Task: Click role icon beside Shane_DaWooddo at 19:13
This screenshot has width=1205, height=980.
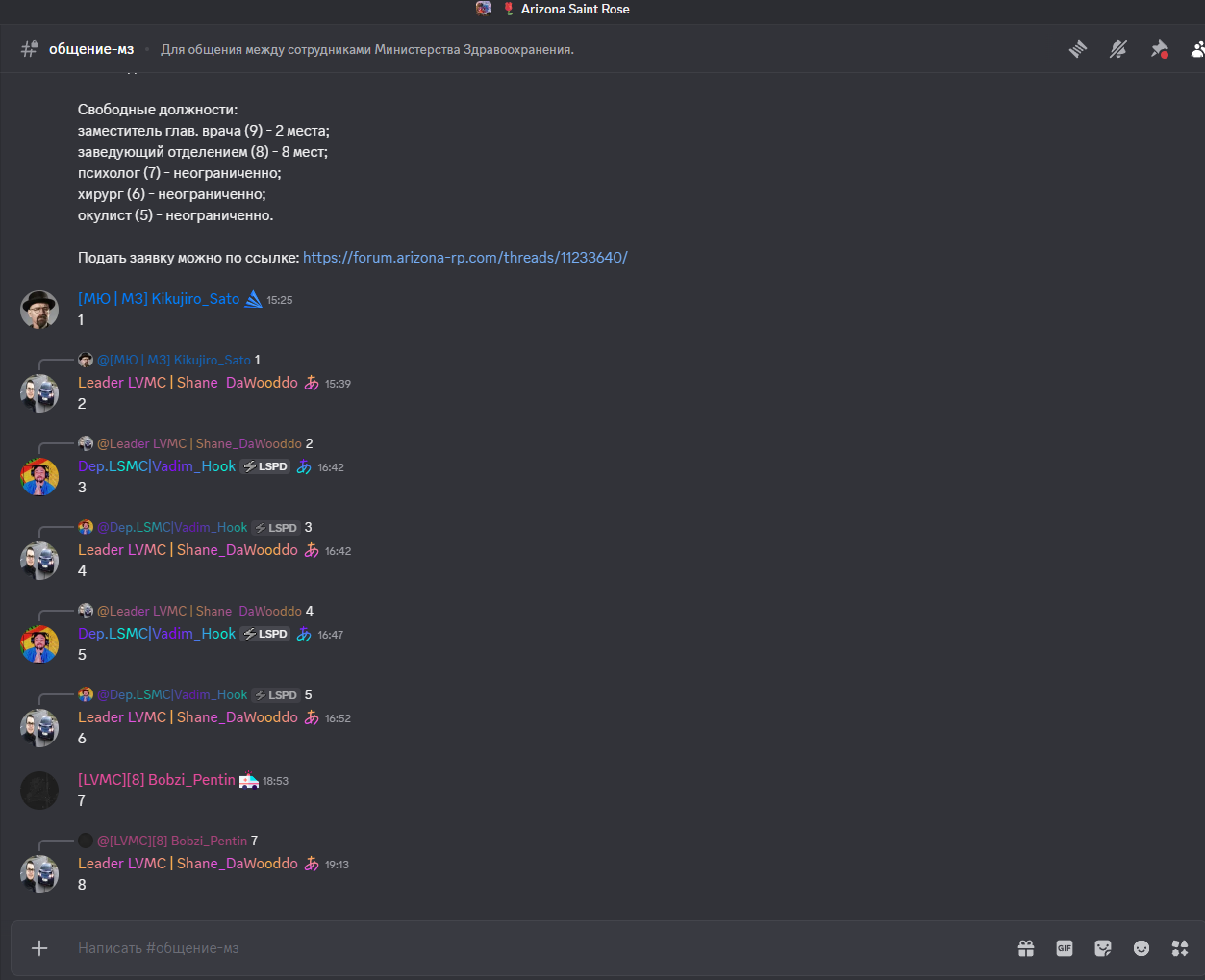Action: pyautogui.click(x=312, y=864)
